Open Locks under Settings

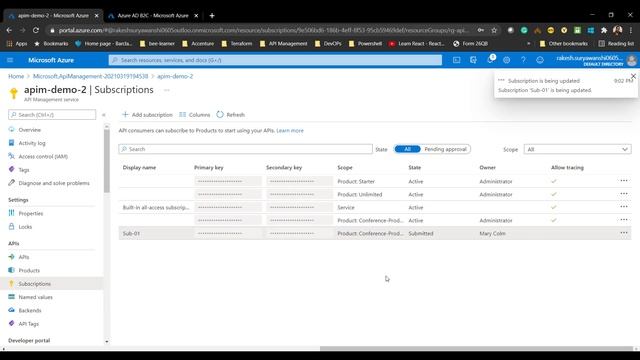pos(25,227)
